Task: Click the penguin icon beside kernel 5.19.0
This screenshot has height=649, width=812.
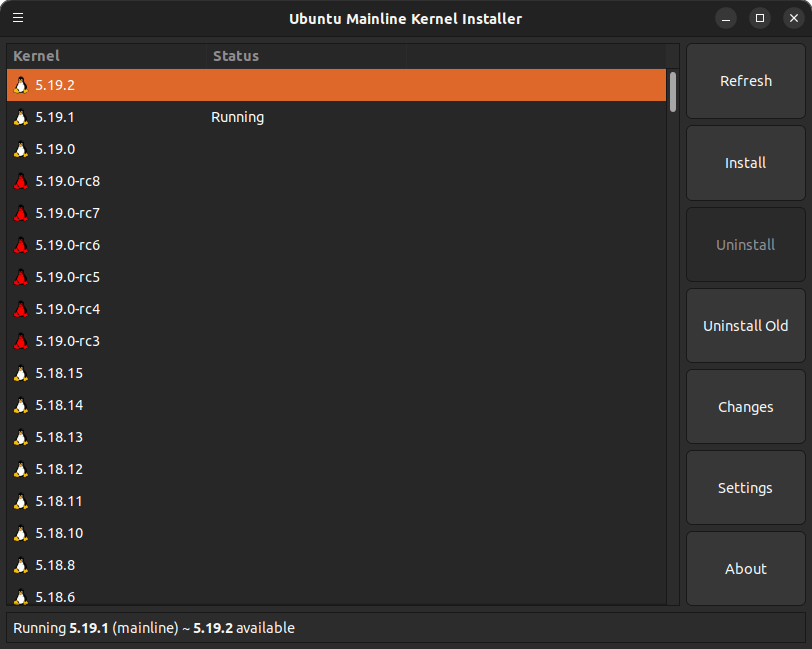Action: point(21,149)
